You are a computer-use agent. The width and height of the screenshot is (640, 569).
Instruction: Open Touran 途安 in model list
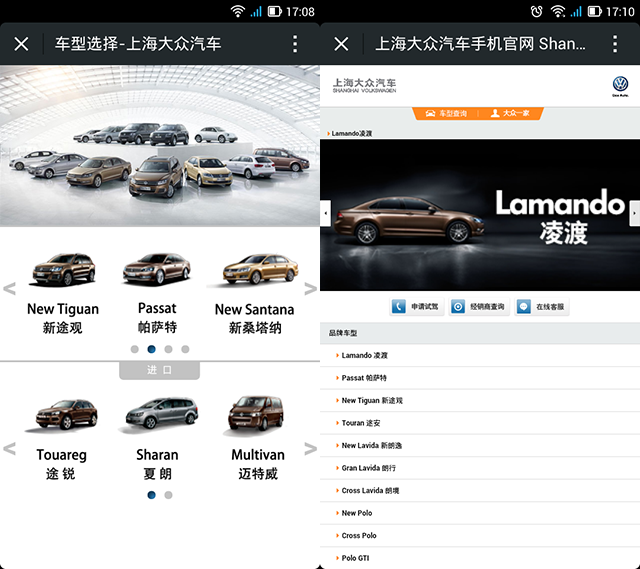coord(480,423)
